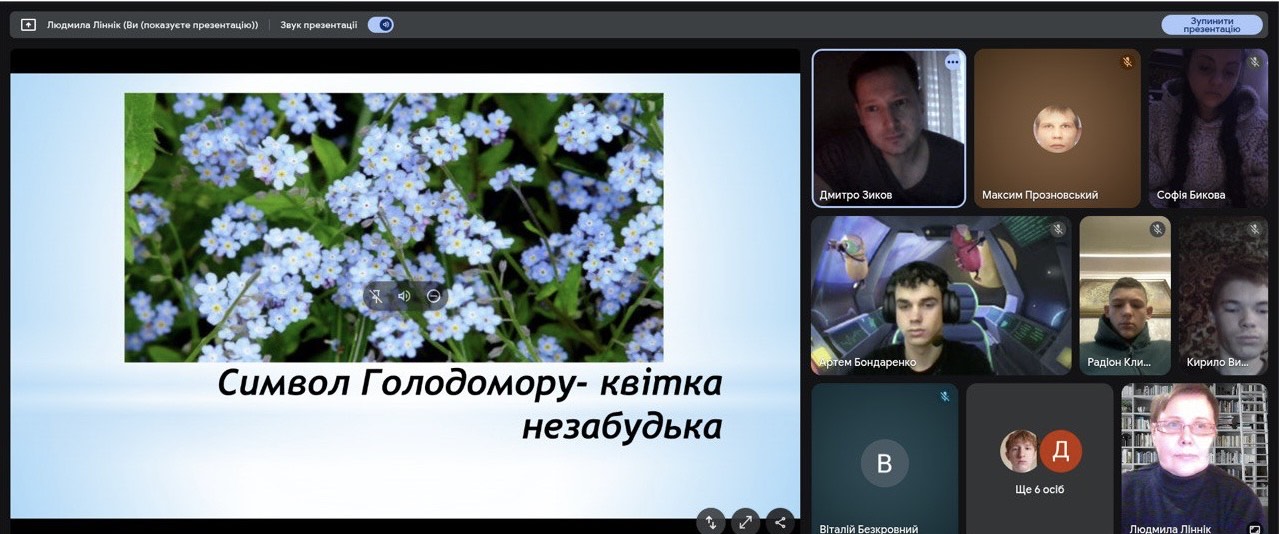This screenshot has height=534, width=1279.
Task: Click Віталій Безкровний's avatar tile
Action: (884, 462)
